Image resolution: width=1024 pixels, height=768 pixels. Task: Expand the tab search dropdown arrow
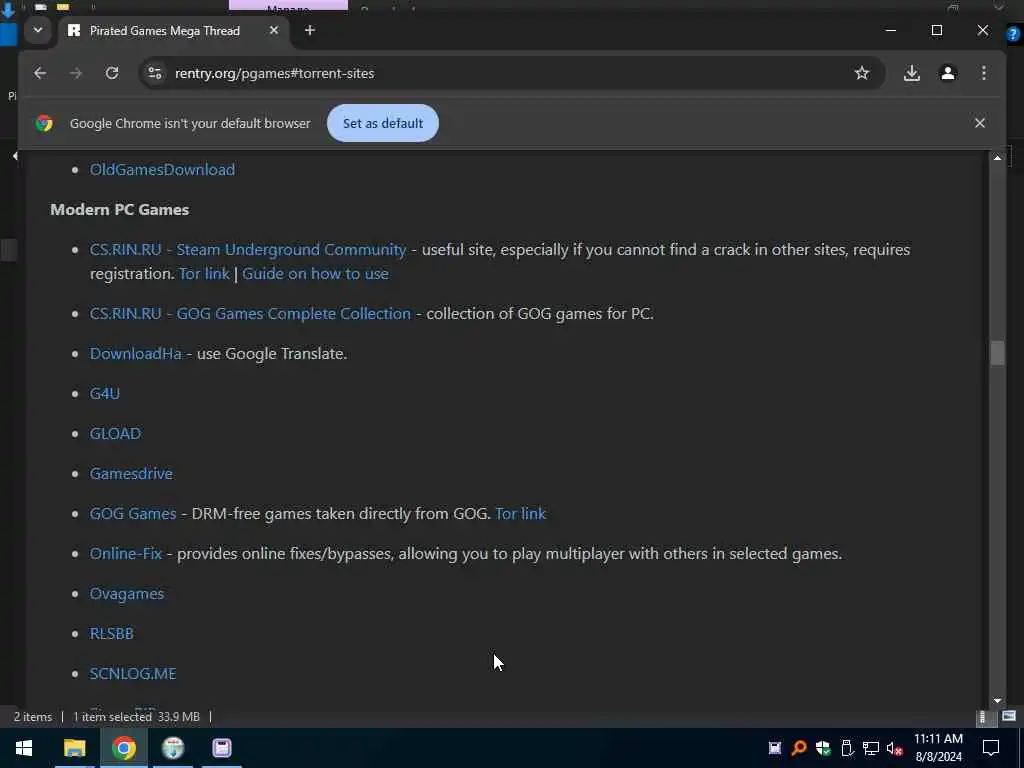coord(38,30)
